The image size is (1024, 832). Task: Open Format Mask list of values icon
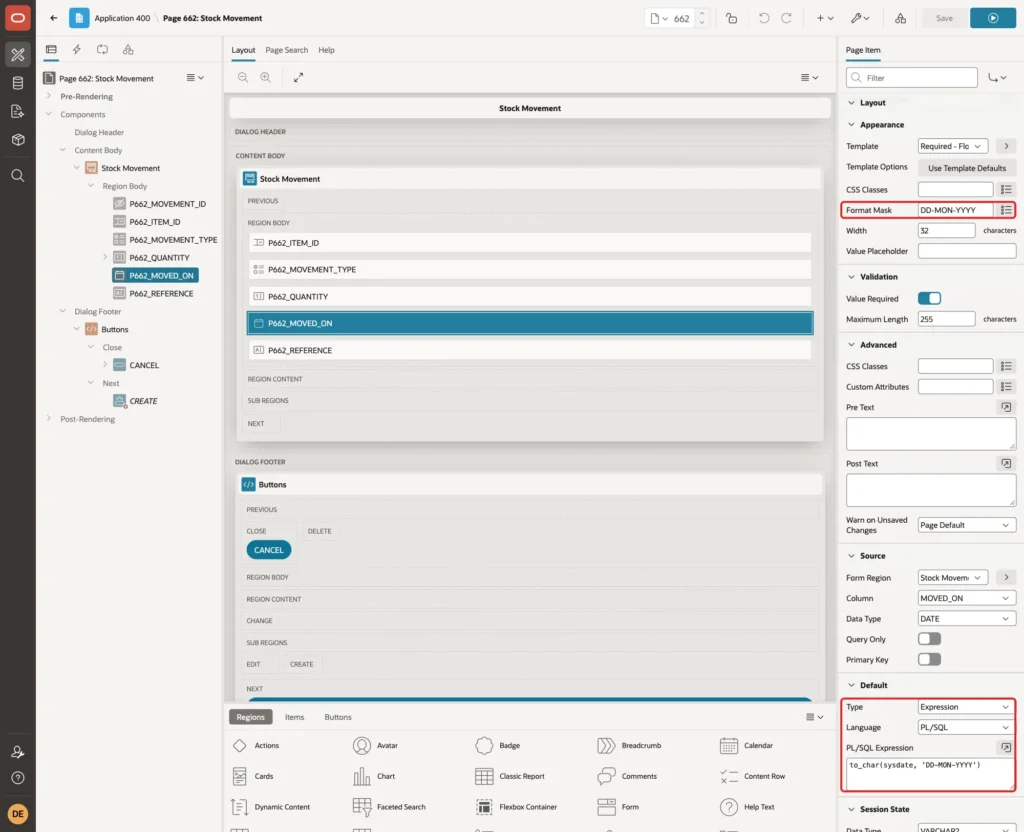tap(1006, 210)
